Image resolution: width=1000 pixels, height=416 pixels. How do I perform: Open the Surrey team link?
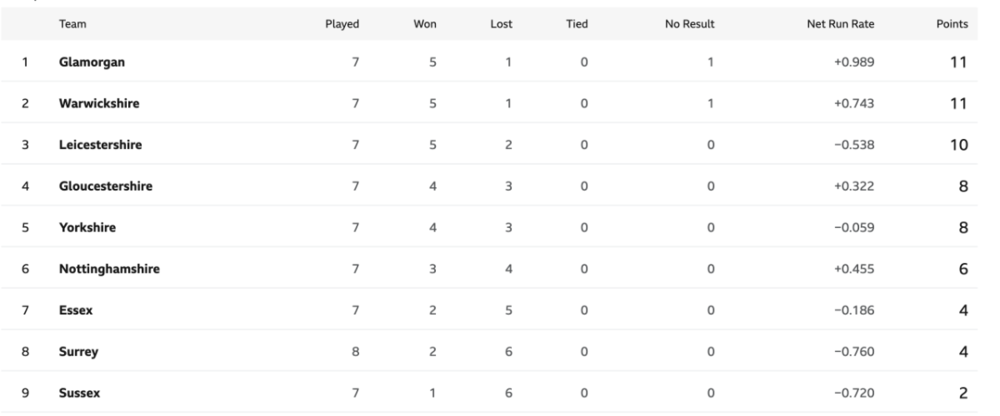point(78,352)
